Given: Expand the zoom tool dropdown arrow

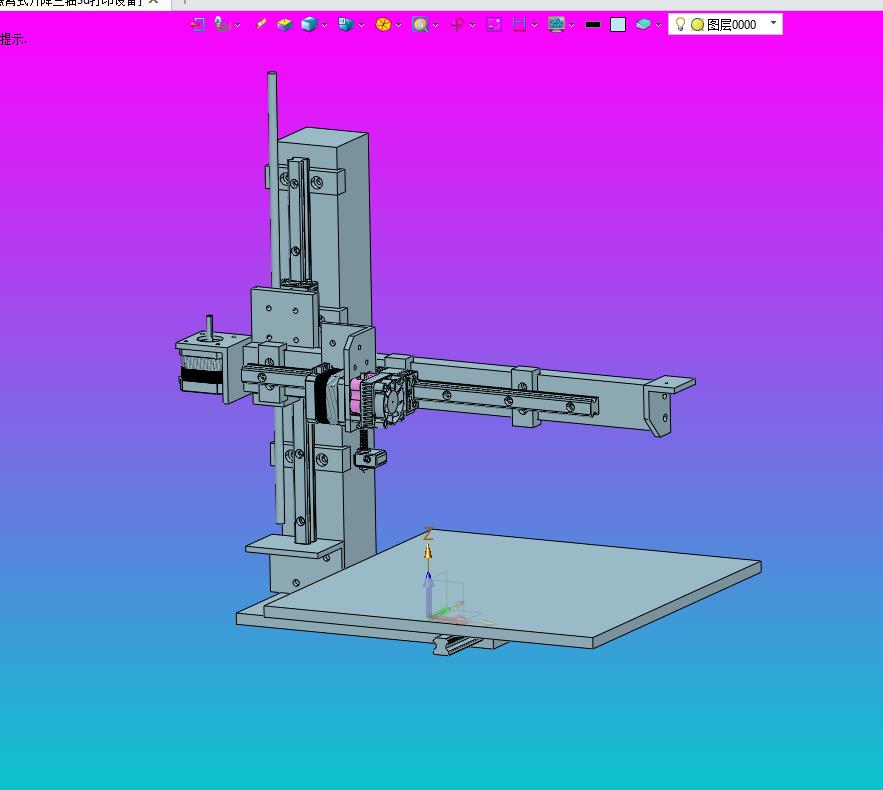Looking at the screenshot, I should [435, 25].
